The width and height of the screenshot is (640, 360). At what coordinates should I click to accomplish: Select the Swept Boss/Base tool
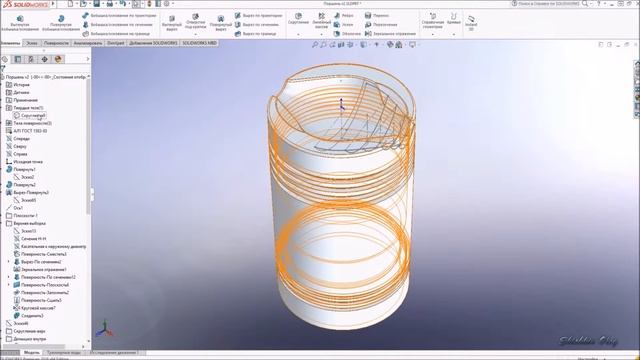point(119,16)
